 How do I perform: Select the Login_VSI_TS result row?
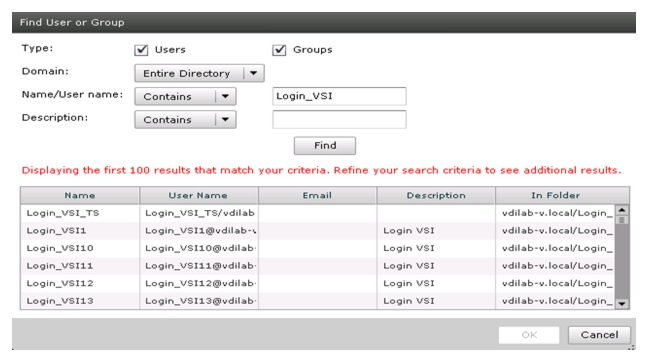(317, 213)
